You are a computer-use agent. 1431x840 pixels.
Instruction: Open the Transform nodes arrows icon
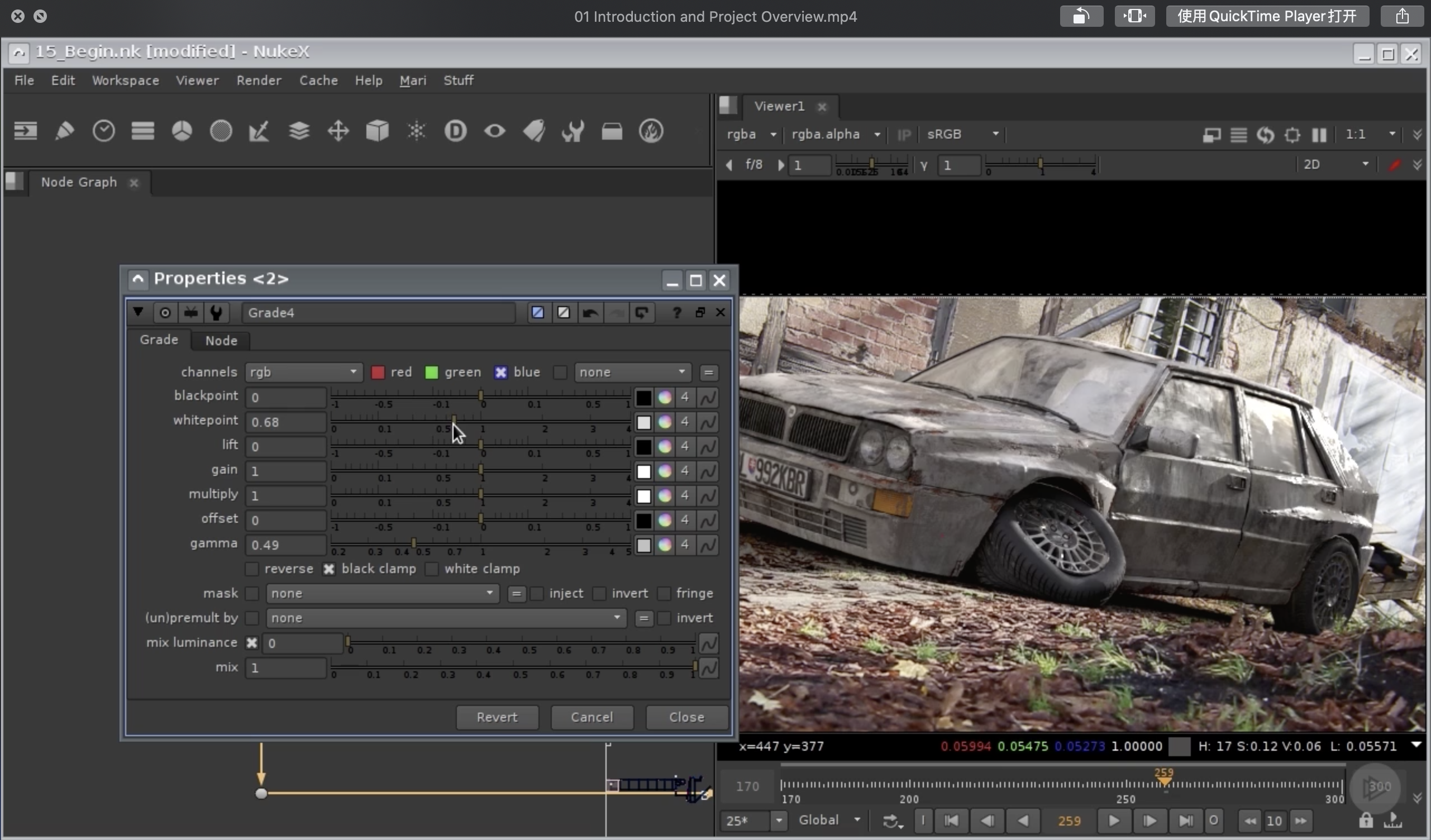pos(338,131)
